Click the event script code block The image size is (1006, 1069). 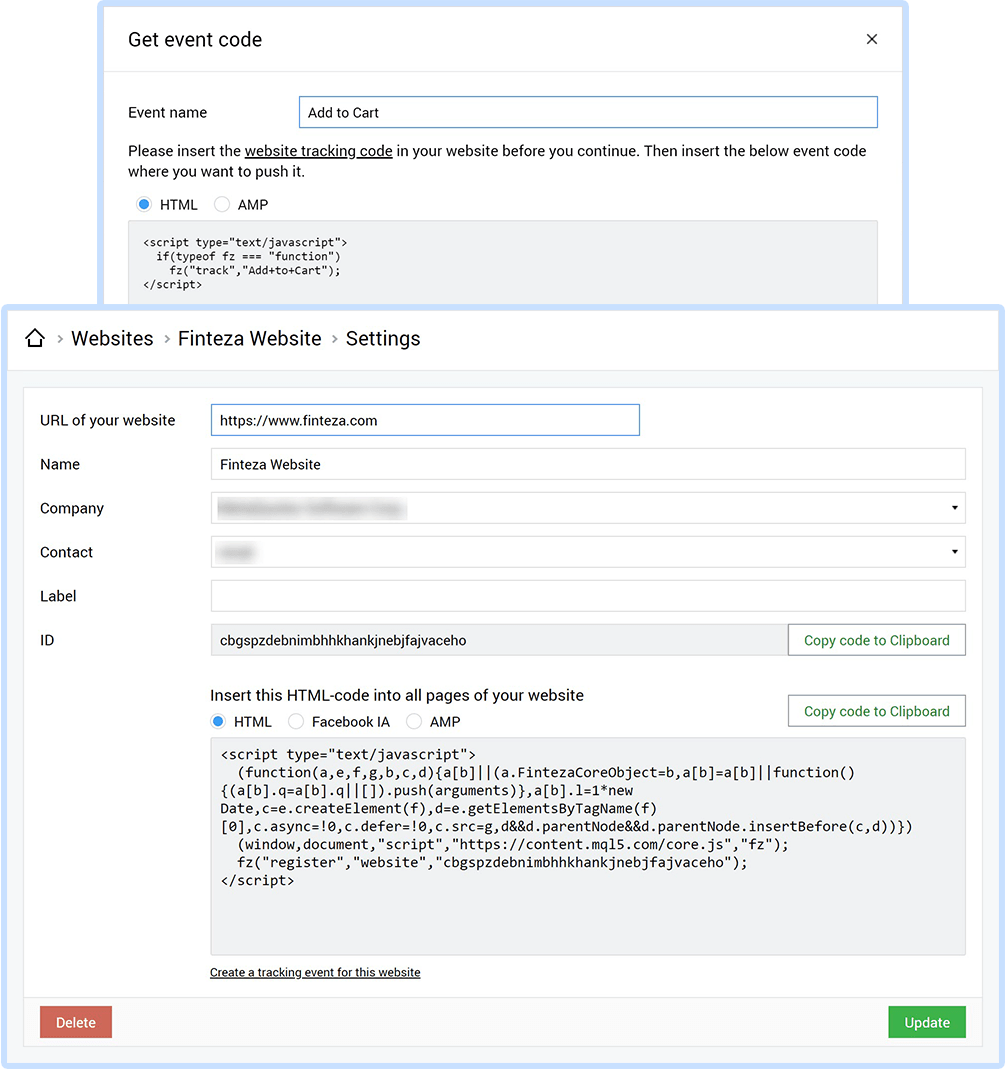click(x=503, y=262)
